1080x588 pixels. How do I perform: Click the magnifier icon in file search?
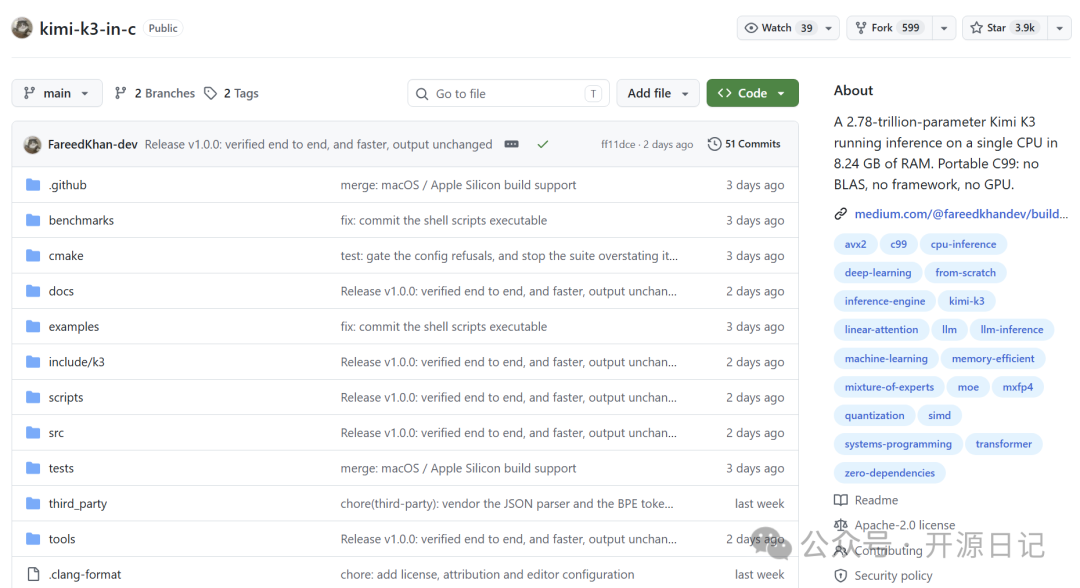tap(422, 94)
